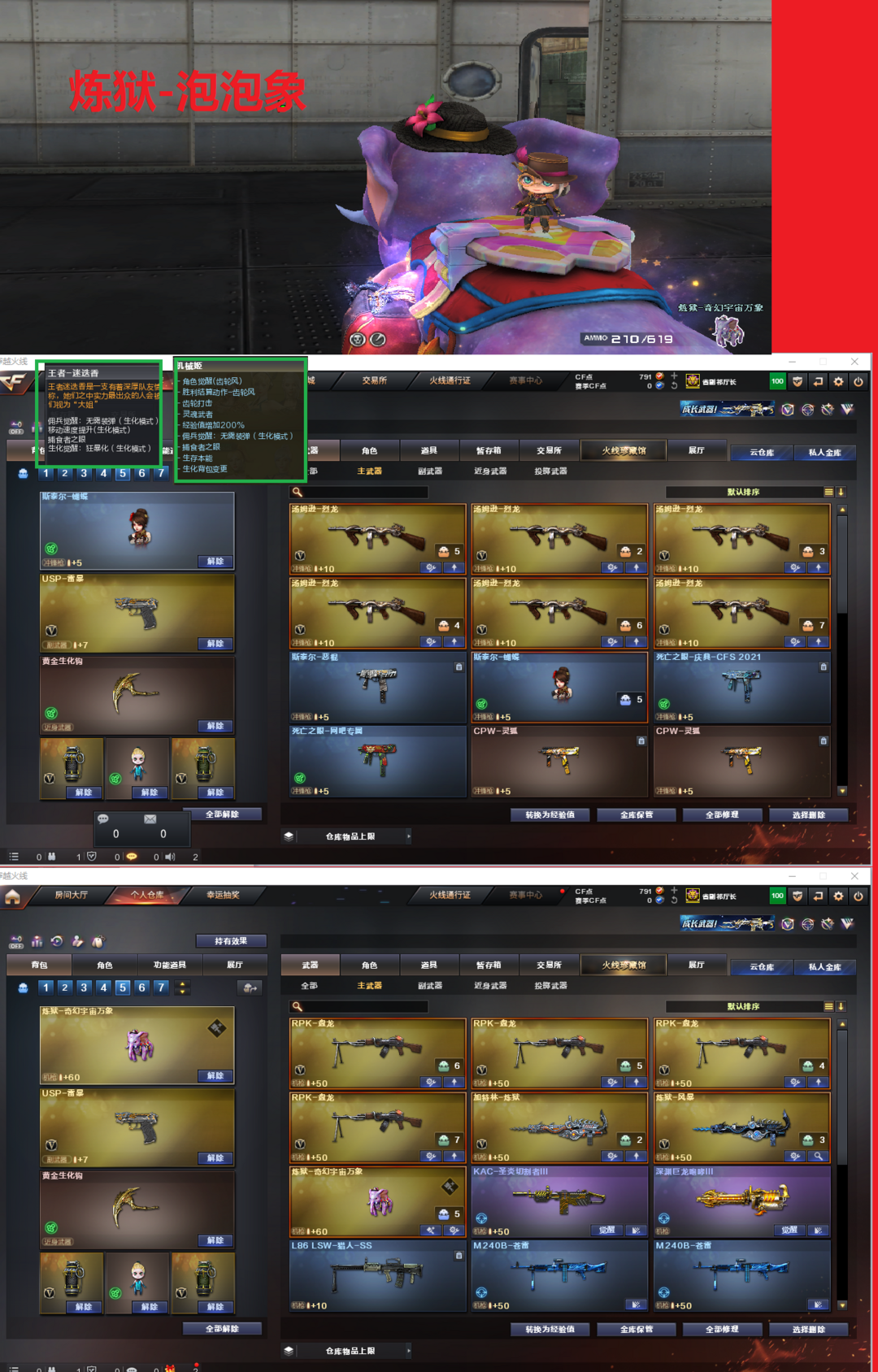Click upgrade arrow on 加特林-炼狱 card

click(636, 1156)
